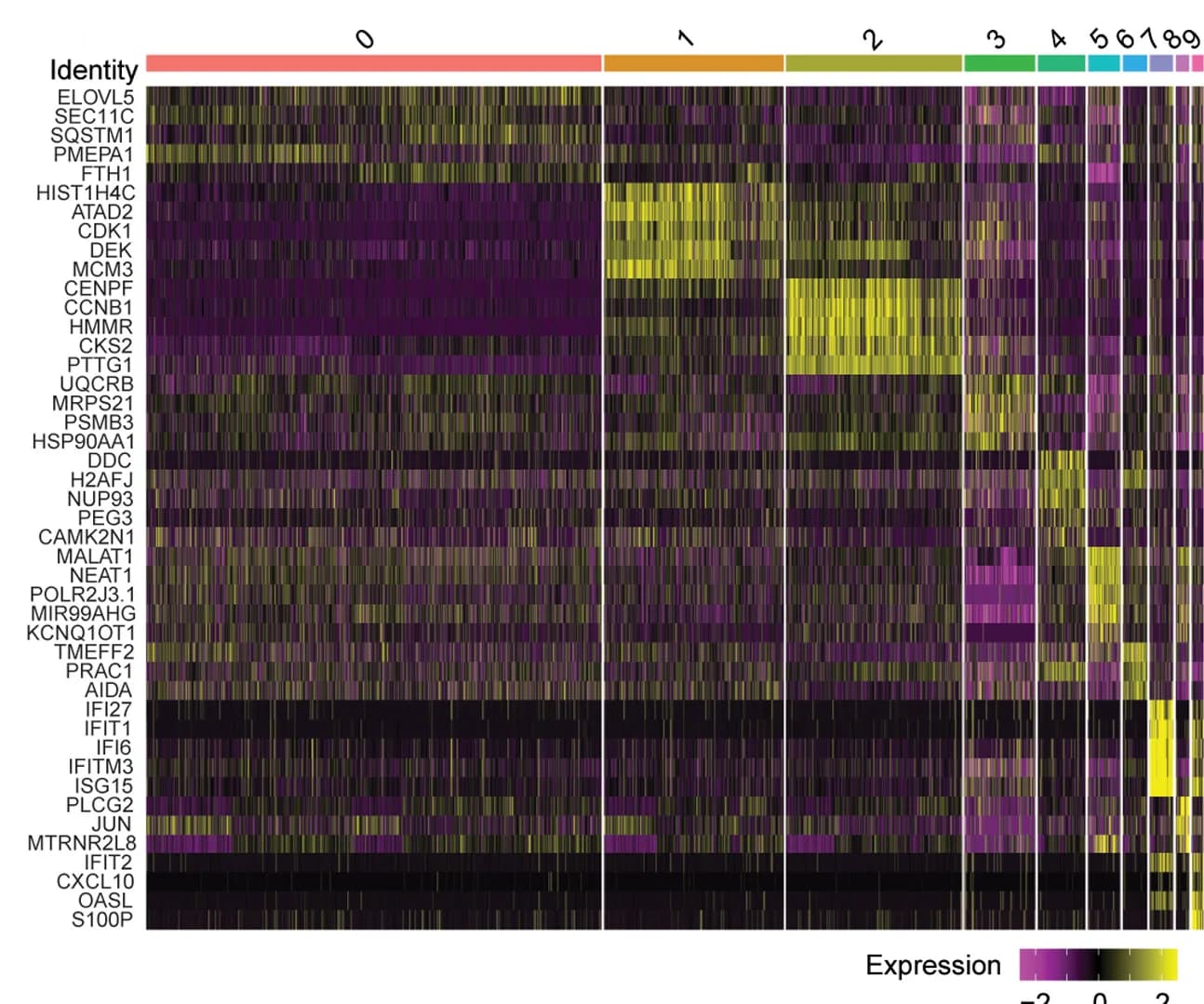The image size is (1204, 1004).
Task: Select the AIDA gene label
Action: click(x=109, y=690)
